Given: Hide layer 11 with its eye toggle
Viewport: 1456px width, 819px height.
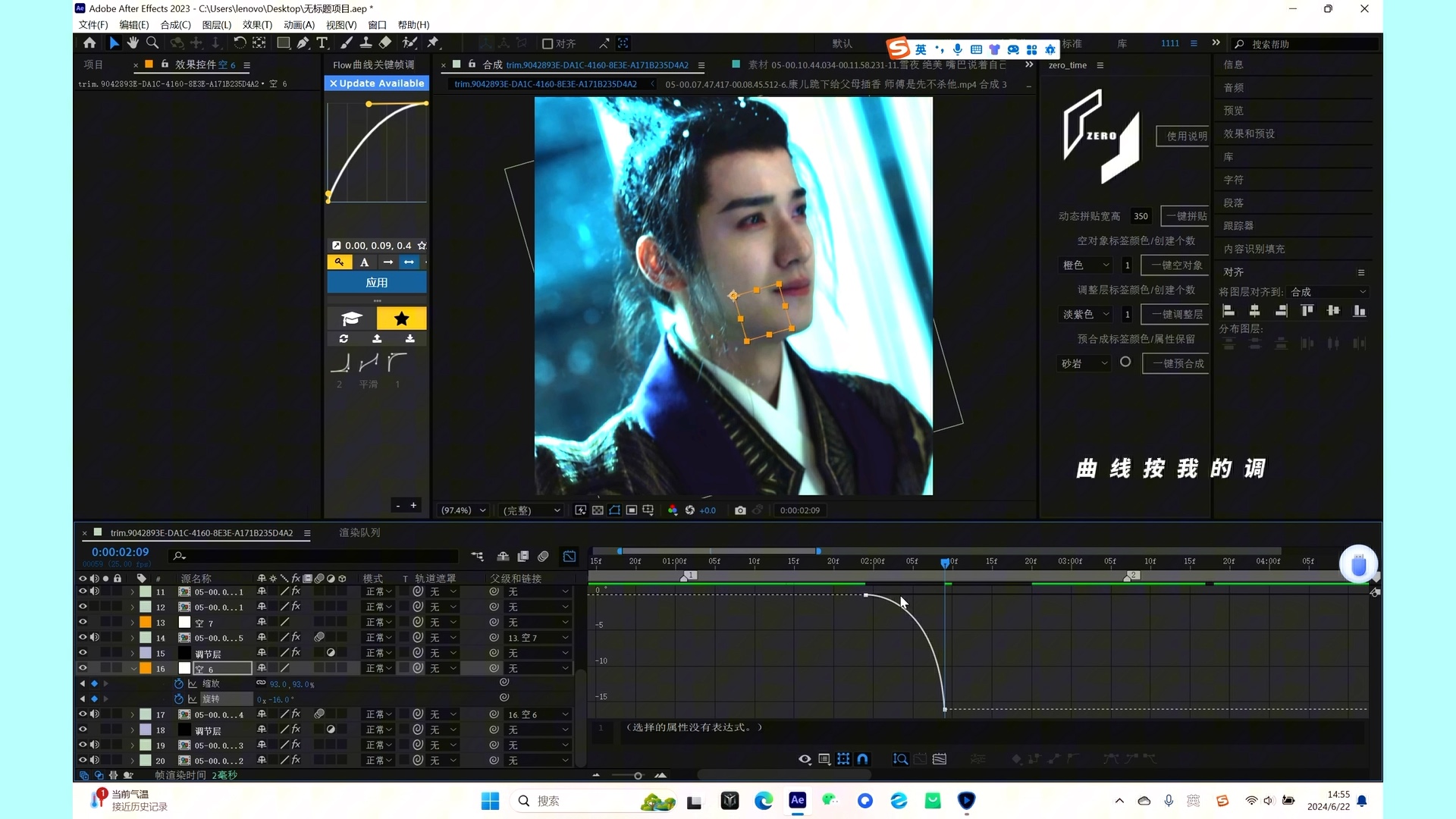Looking at the screenshot, I should (83, 591).
